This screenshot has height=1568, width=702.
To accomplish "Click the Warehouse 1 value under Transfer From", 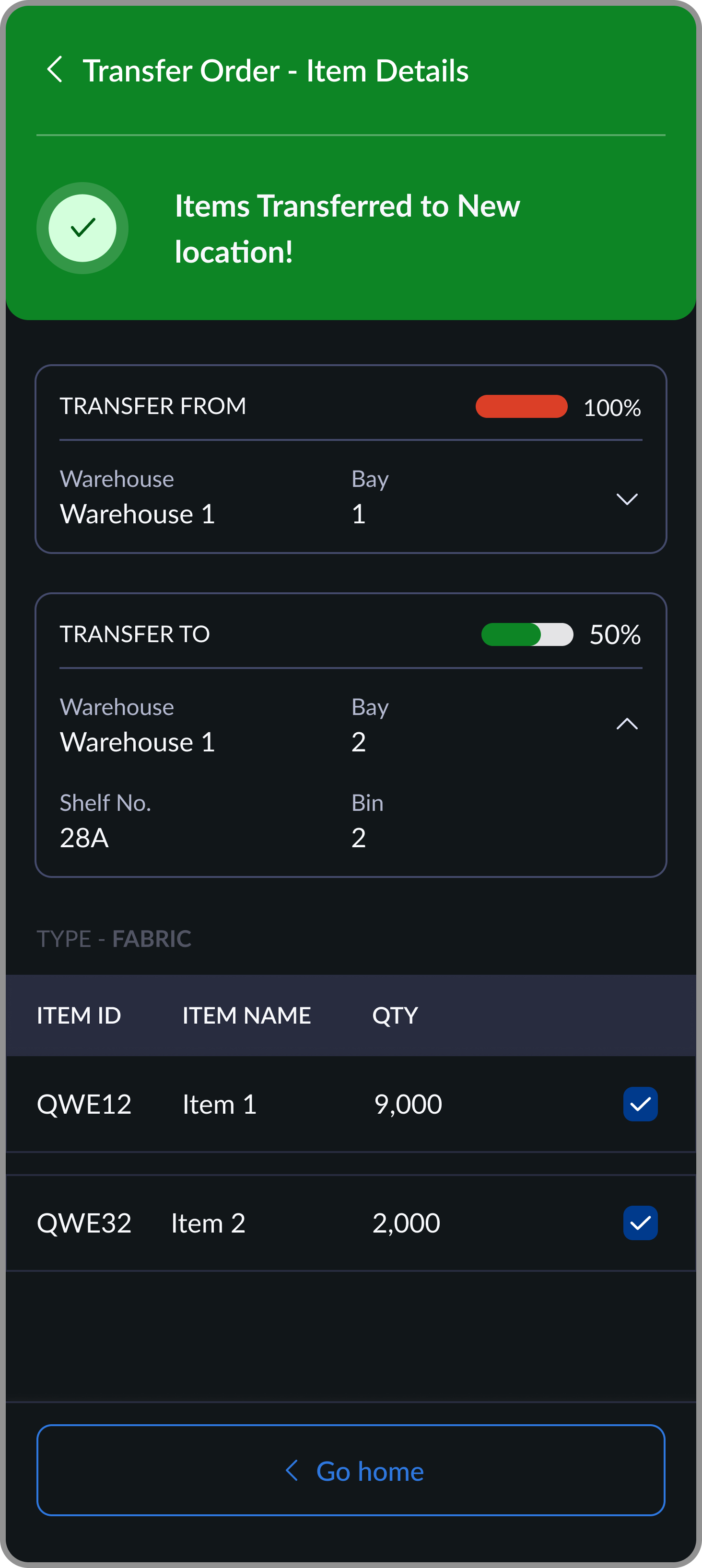I will click(x=138, y=513).
